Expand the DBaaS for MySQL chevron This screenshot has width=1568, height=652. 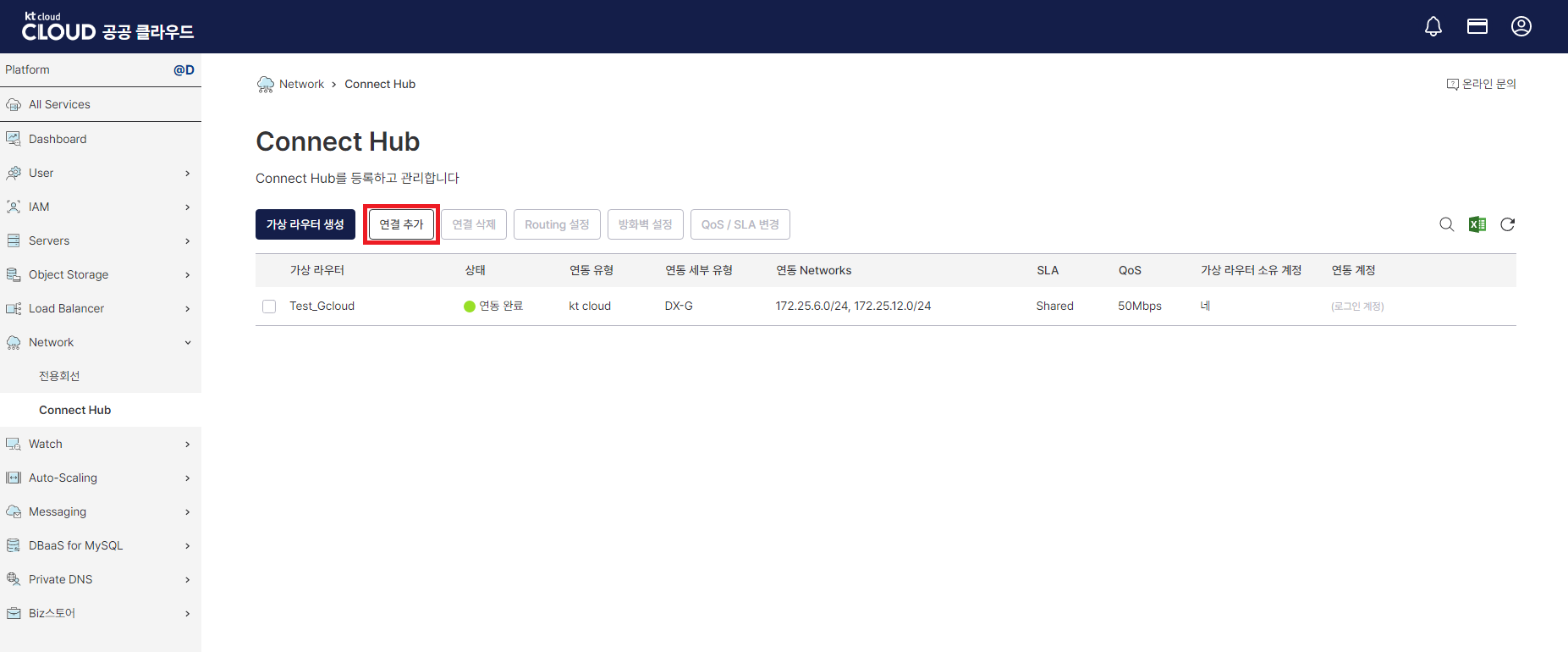(188, 546)
